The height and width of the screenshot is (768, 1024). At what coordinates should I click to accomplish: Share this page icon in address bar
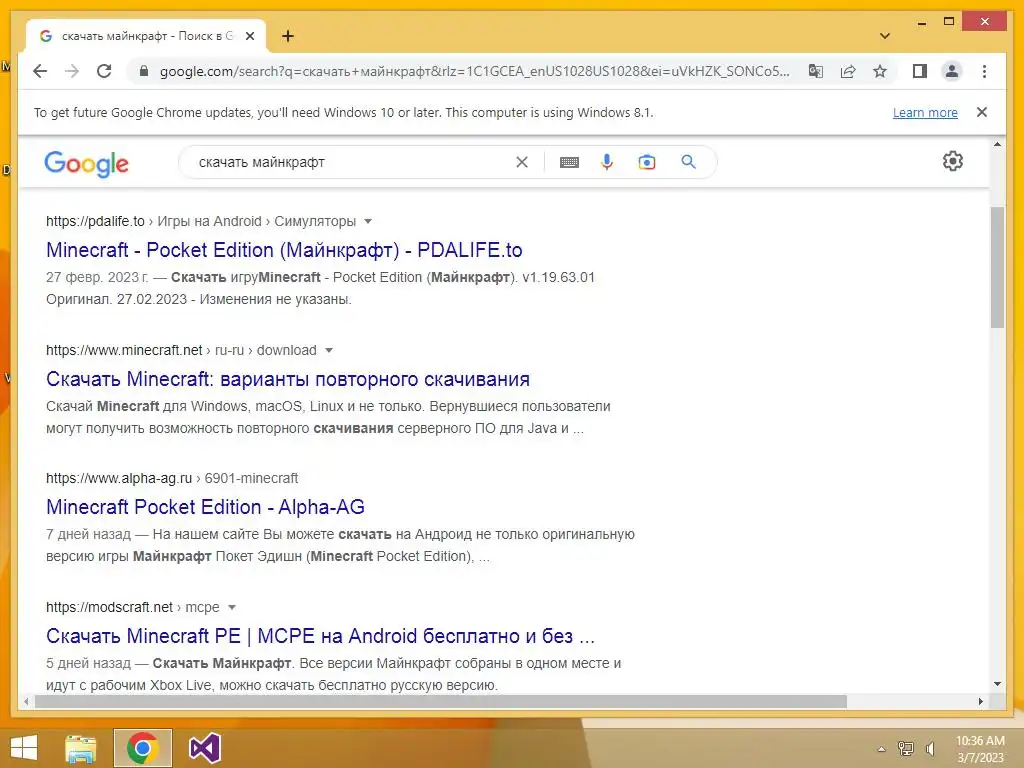[848, 71]
